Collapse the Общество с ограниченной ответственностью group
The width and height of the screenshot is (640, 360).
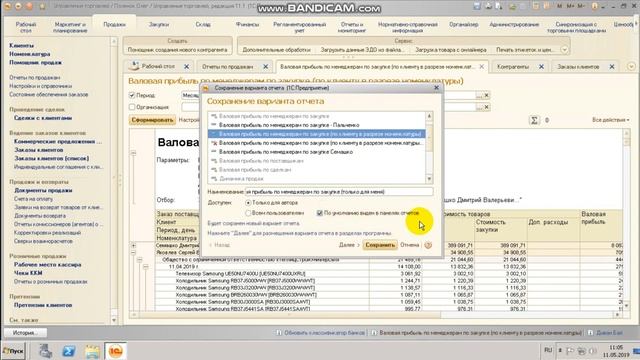tap(140, 260)
